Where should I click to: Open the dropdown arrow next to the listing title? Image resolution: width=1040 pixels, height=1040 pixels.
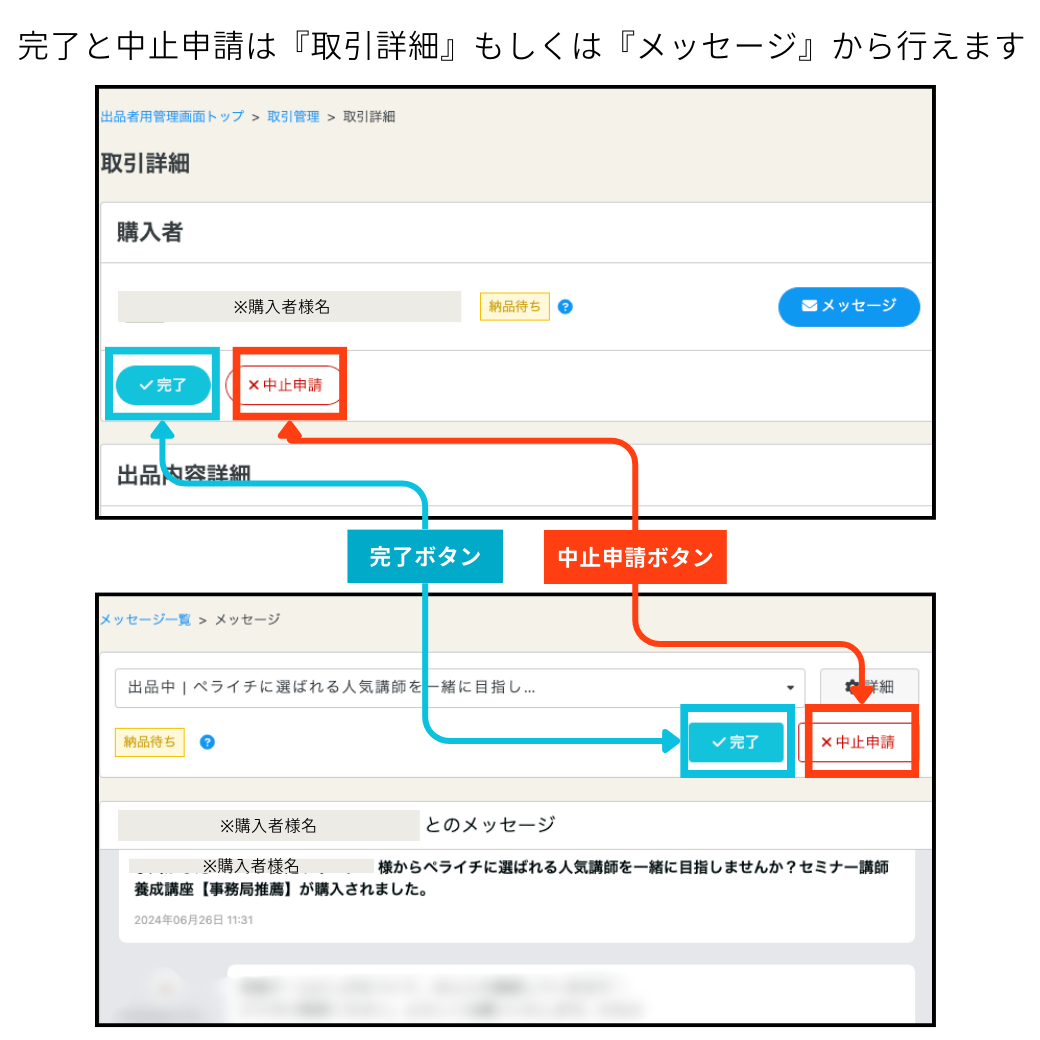[793, 686]
